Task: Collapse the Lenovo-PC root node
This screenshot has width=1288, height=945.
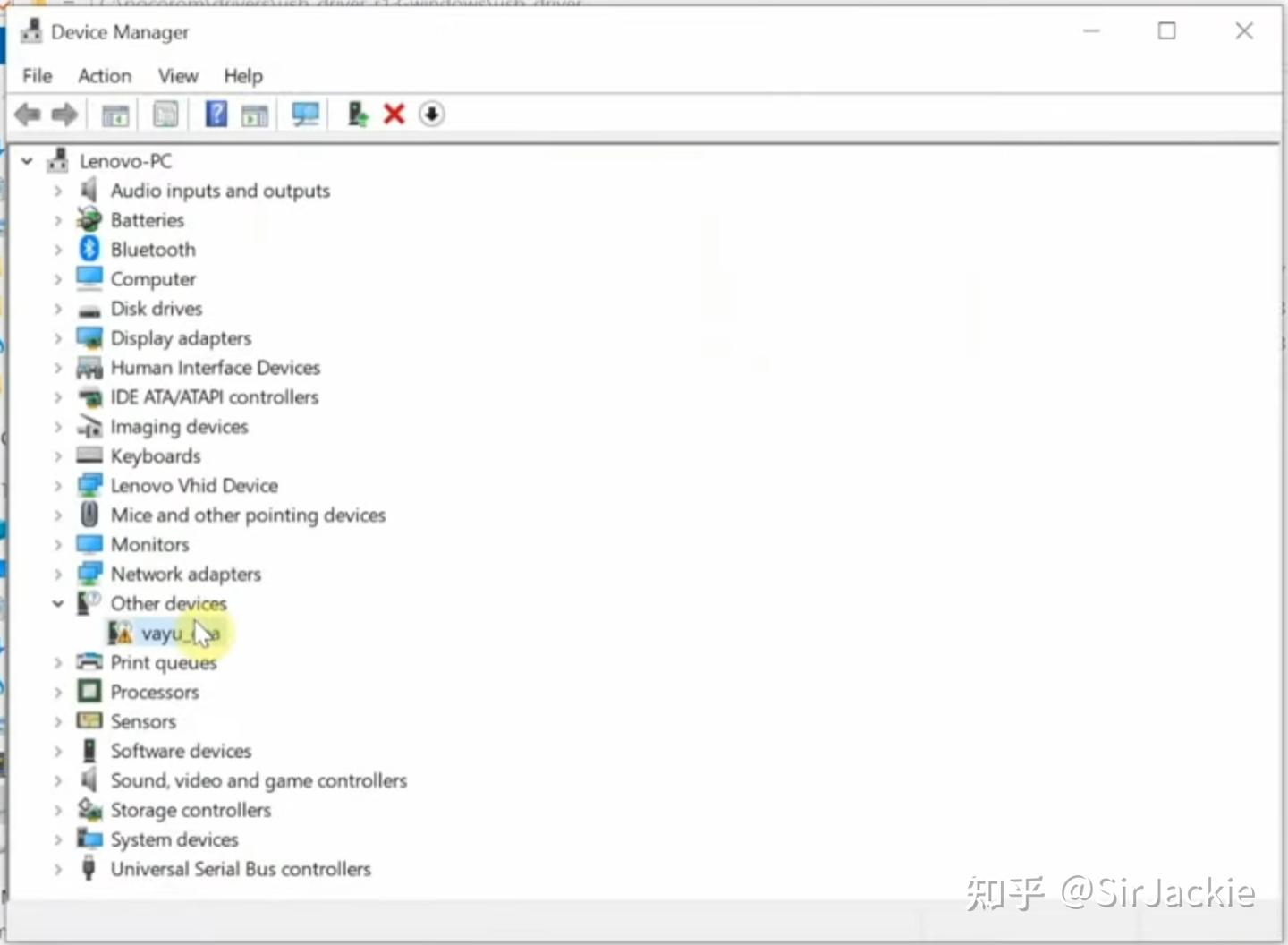Action: tap(27, 161)
